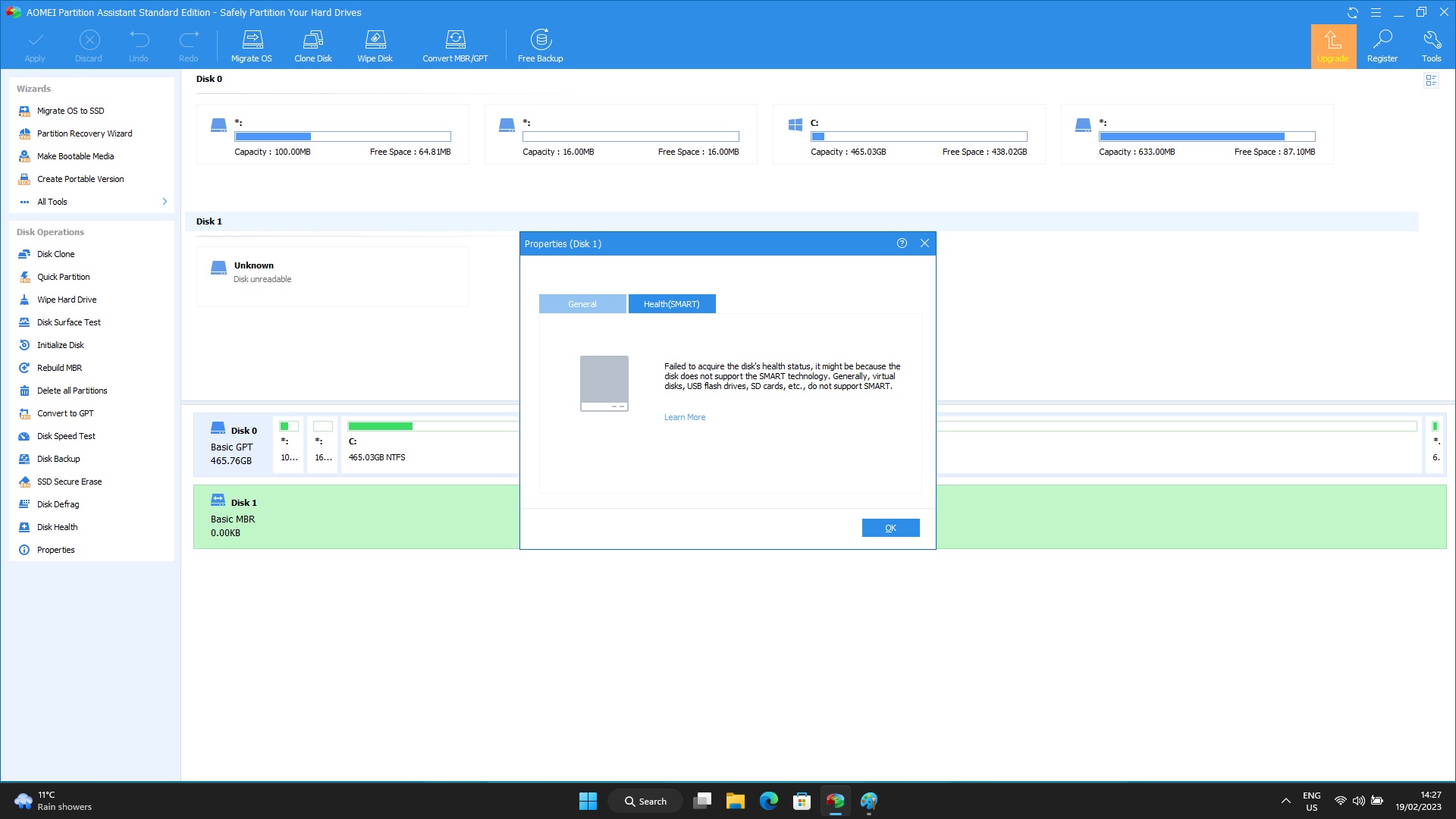Select Initialize Disk option
The width and height of the screenshot is (1456, 819).
60,345
